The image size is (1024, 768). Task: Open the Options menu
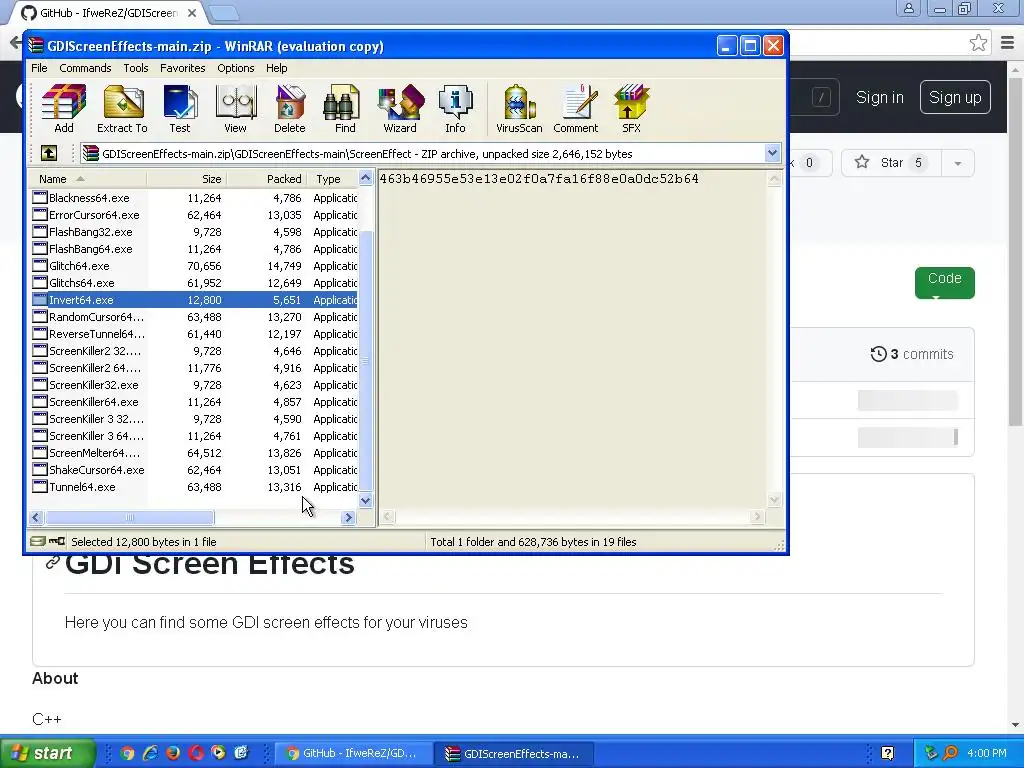point(236,68)
